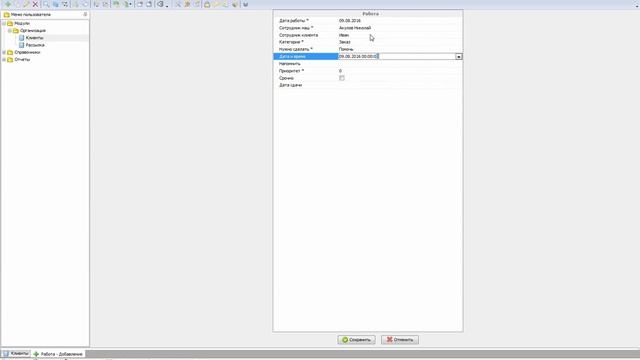Image resolution: width=640 pixels, height=360 pixels.
Task: Click the Сохранить button
Action: pyautogui.click(x=356, y=340)
